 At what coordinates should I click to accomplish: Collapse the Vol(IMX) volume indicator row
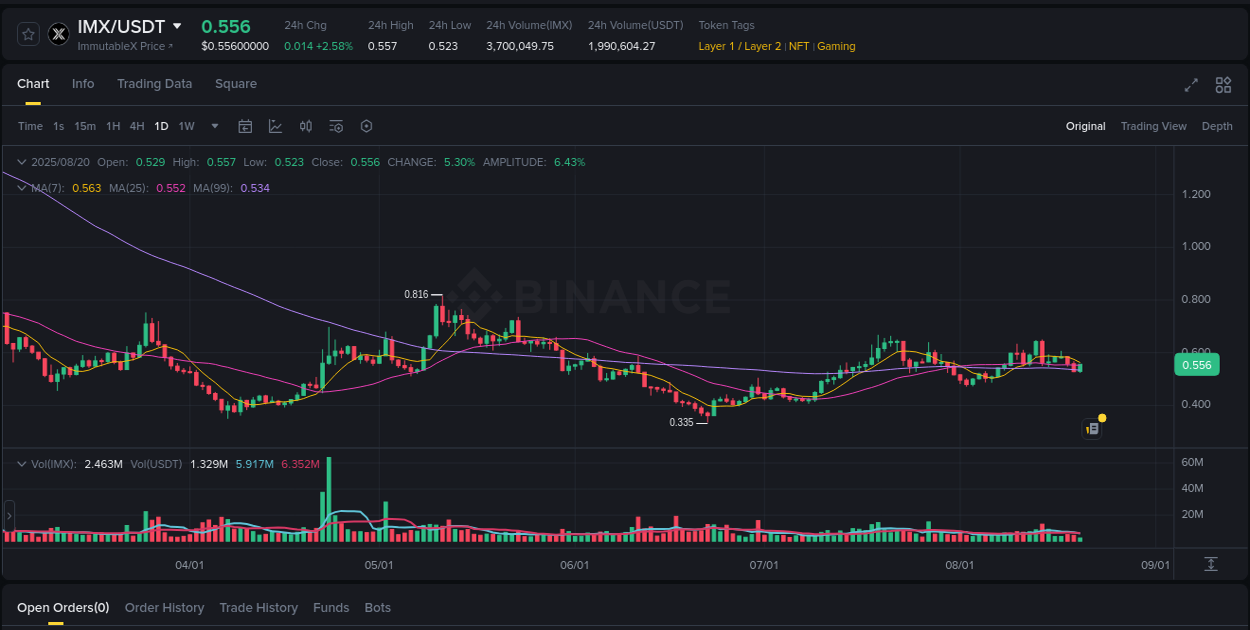[x=22, y=463]
